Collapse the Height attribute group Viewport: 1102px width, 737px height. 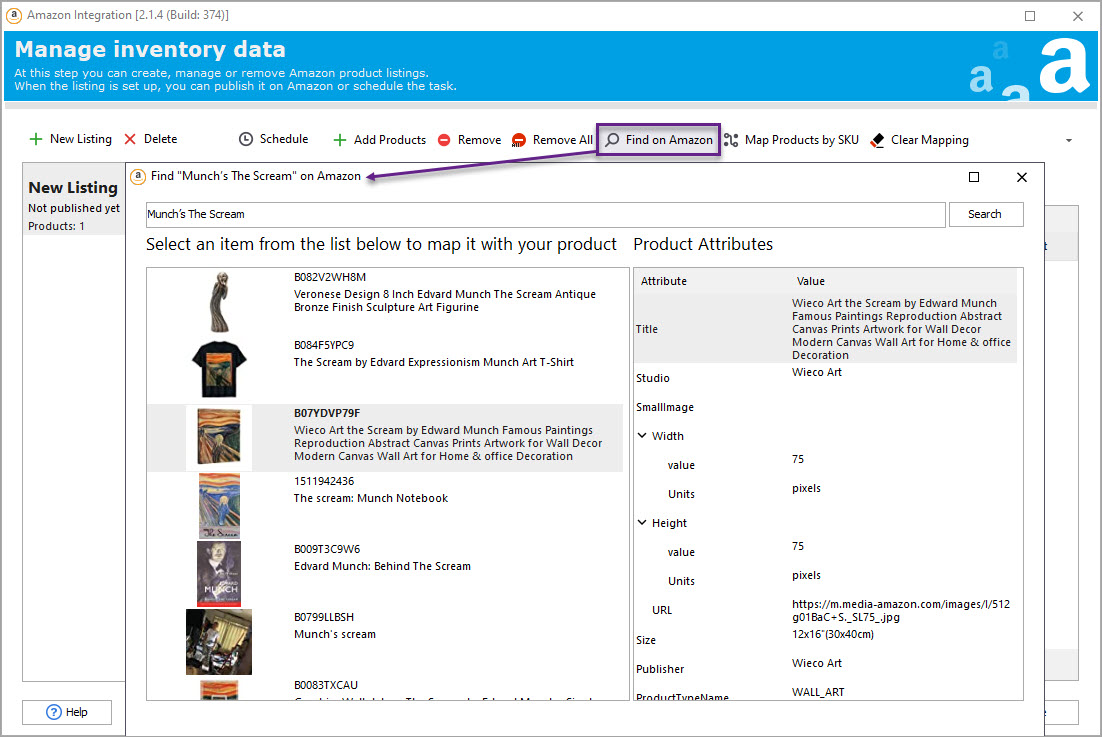642,523
